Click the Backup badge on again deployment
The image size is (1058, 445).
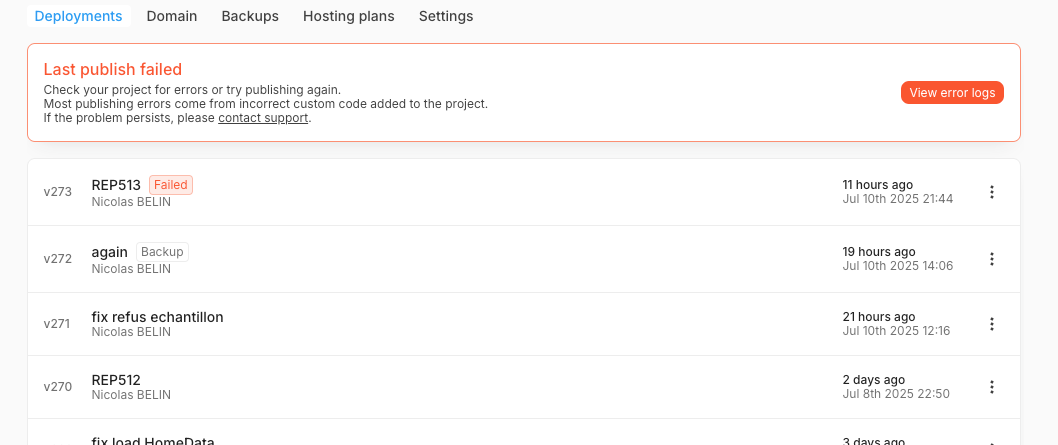coord(162,252)
